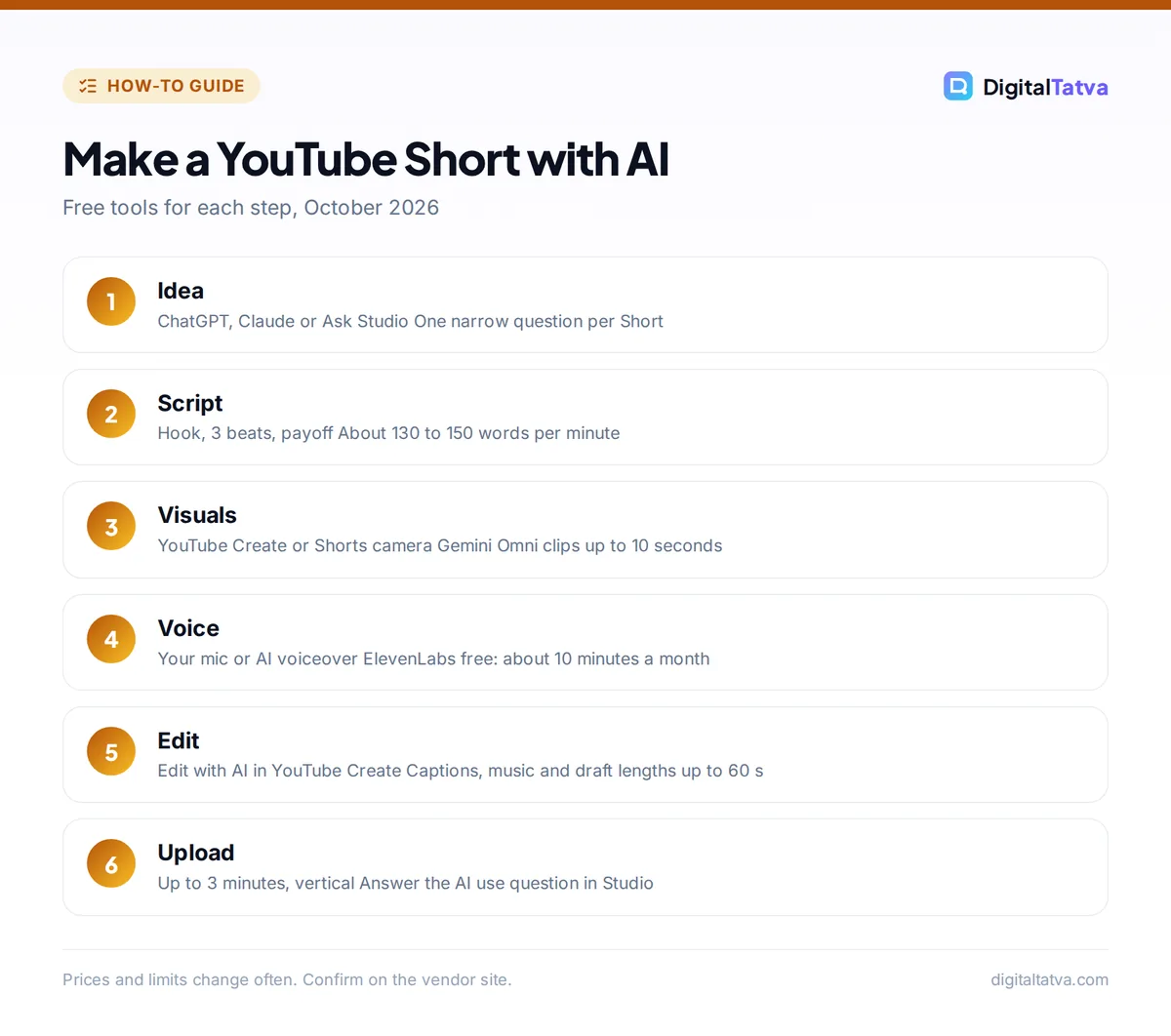
Task: Click the ElevenLabs free voiceover description
Action: coord(433,658)
